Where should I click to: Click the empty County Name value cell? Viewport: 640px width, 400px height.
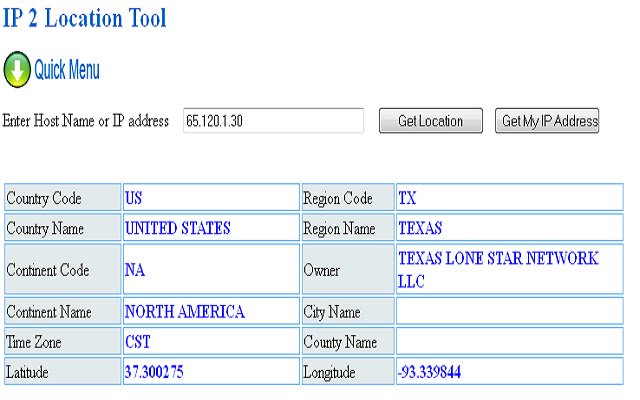510,342
